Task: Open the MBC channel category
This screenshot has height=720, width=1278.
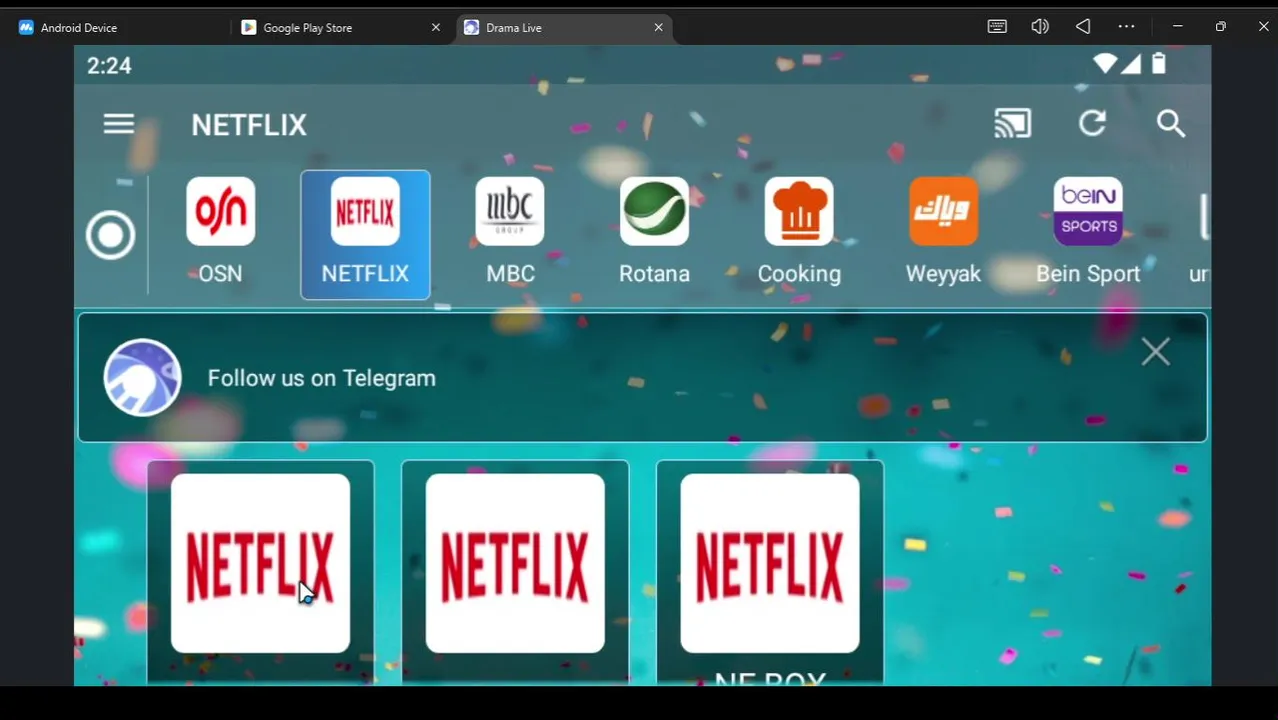Action: pyautogui.click(x=510, y=234)
